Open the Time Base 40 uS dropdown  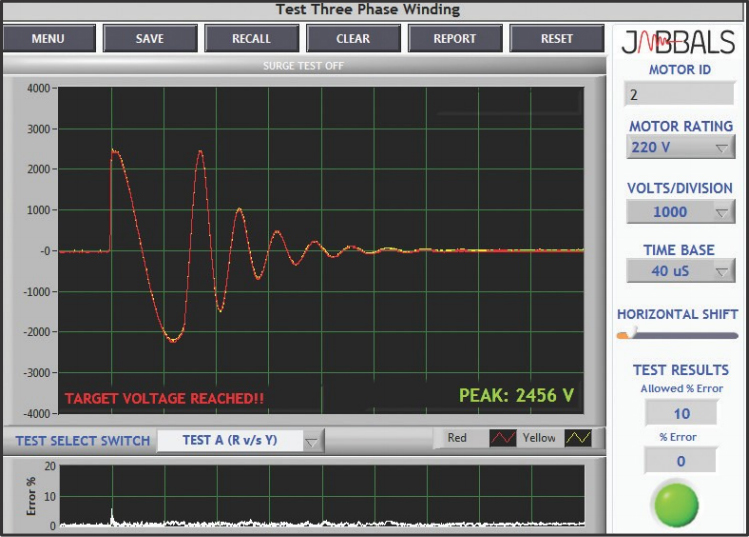coord(680,271)
